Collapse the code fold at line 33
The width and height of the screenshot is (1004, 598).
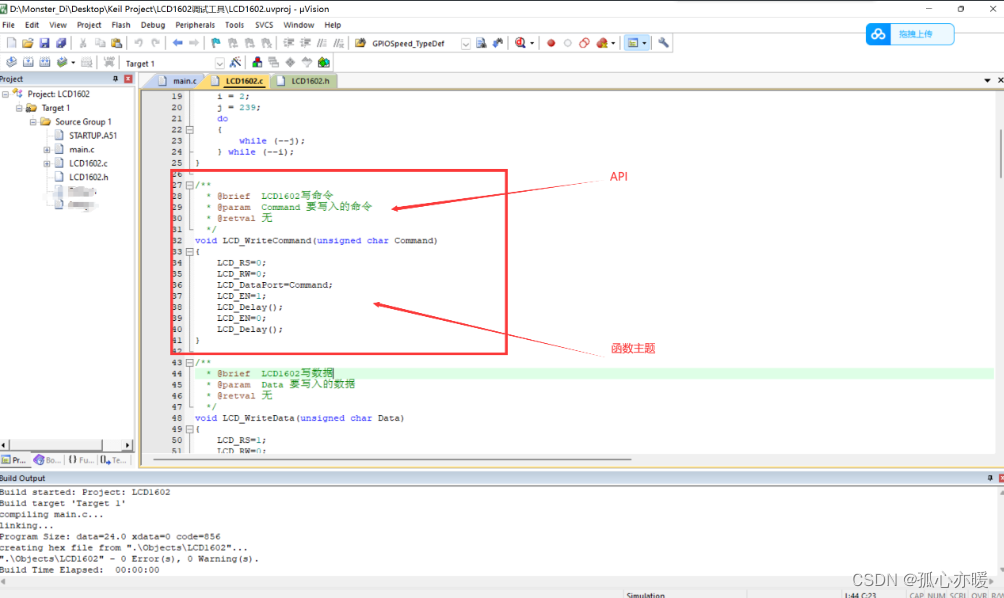[x=190, y=252]
